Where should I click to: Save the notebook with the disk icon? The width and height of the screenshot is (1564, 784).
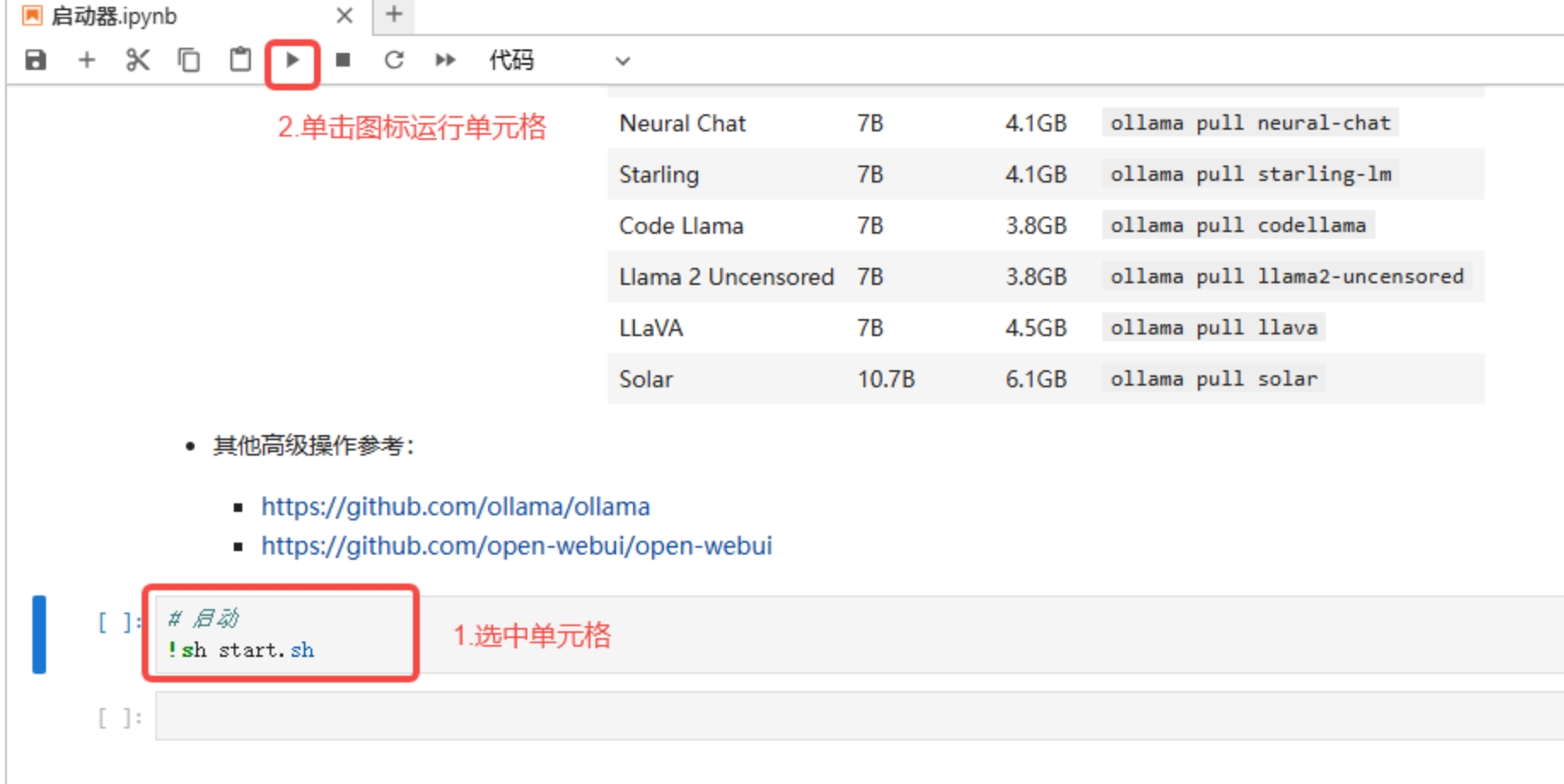36,61
